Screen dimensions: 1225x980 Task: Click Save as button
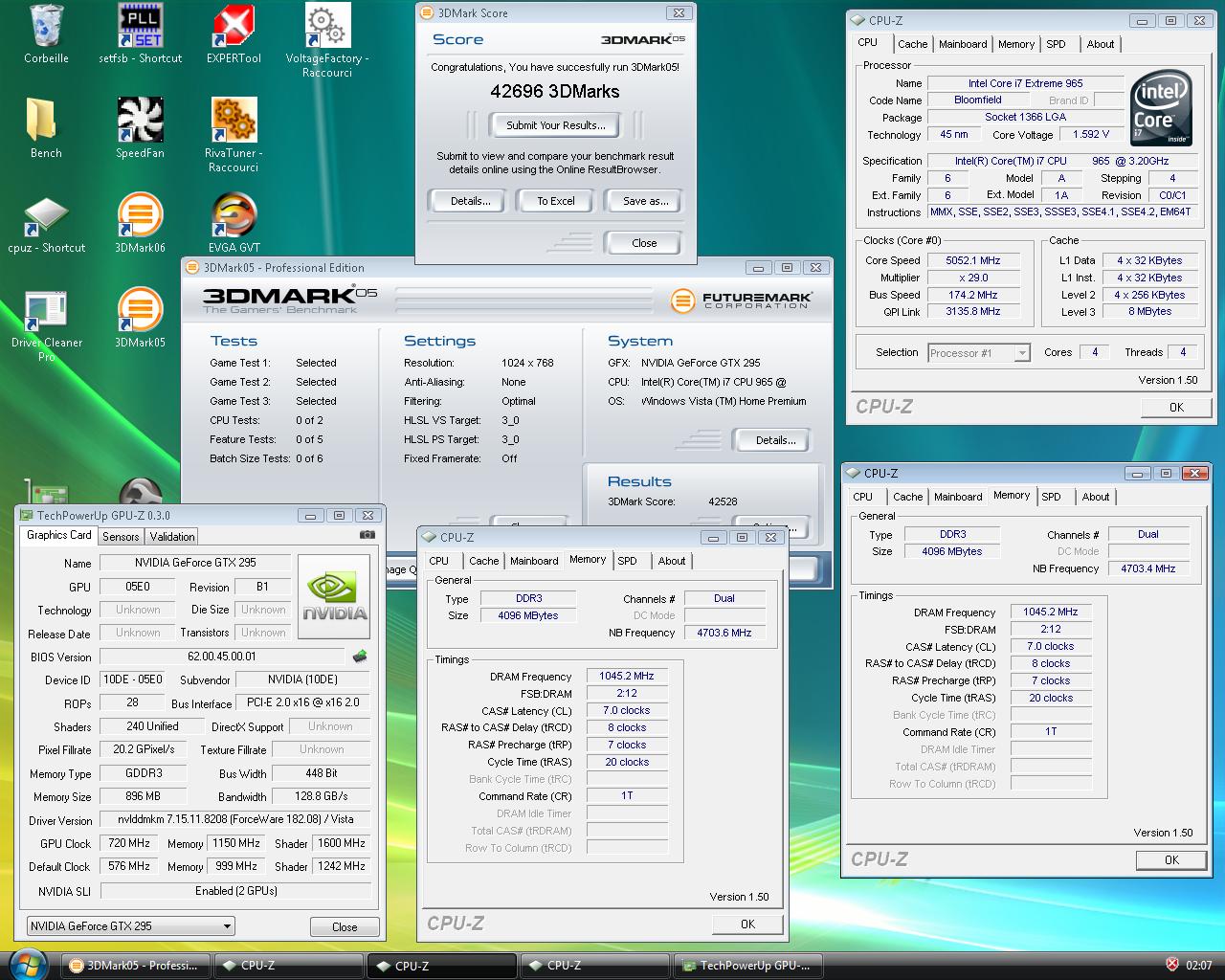pos(644,201)
